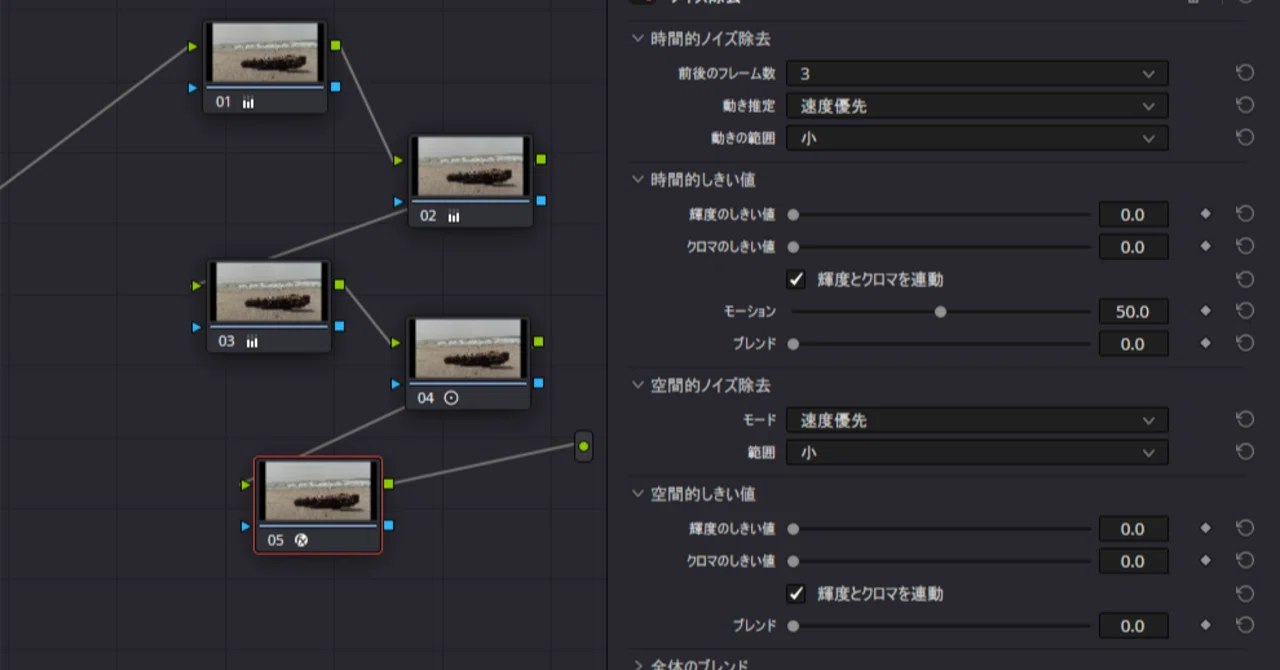The height and width of the screenshot is (670, 1280).
Task: Reset クロマのしきい値 under 空間的しきい値
Action: coord(1245,560)
